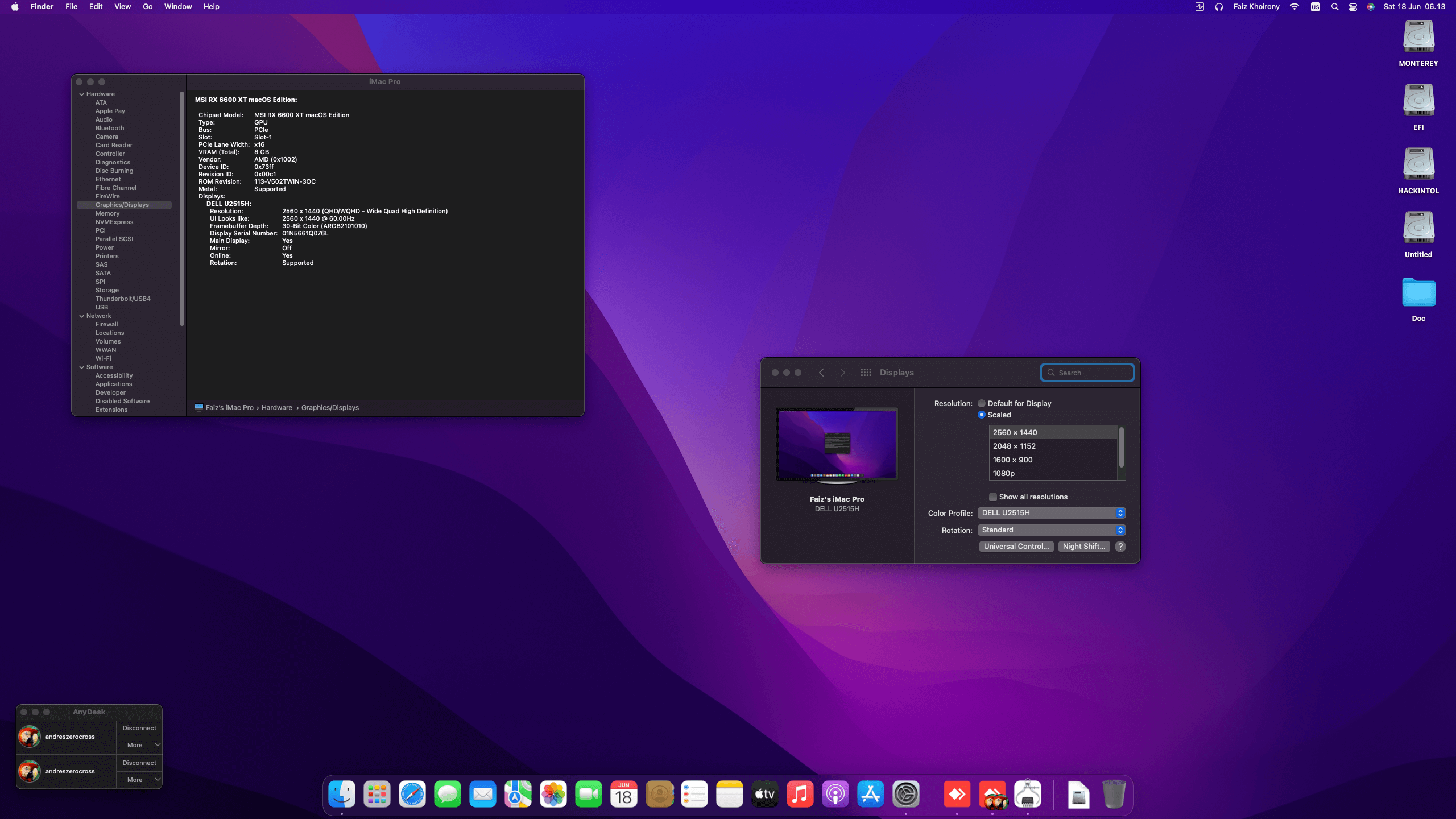
Task: Open System Preferences gear in the Dock
Action: [x=906, y=794]
